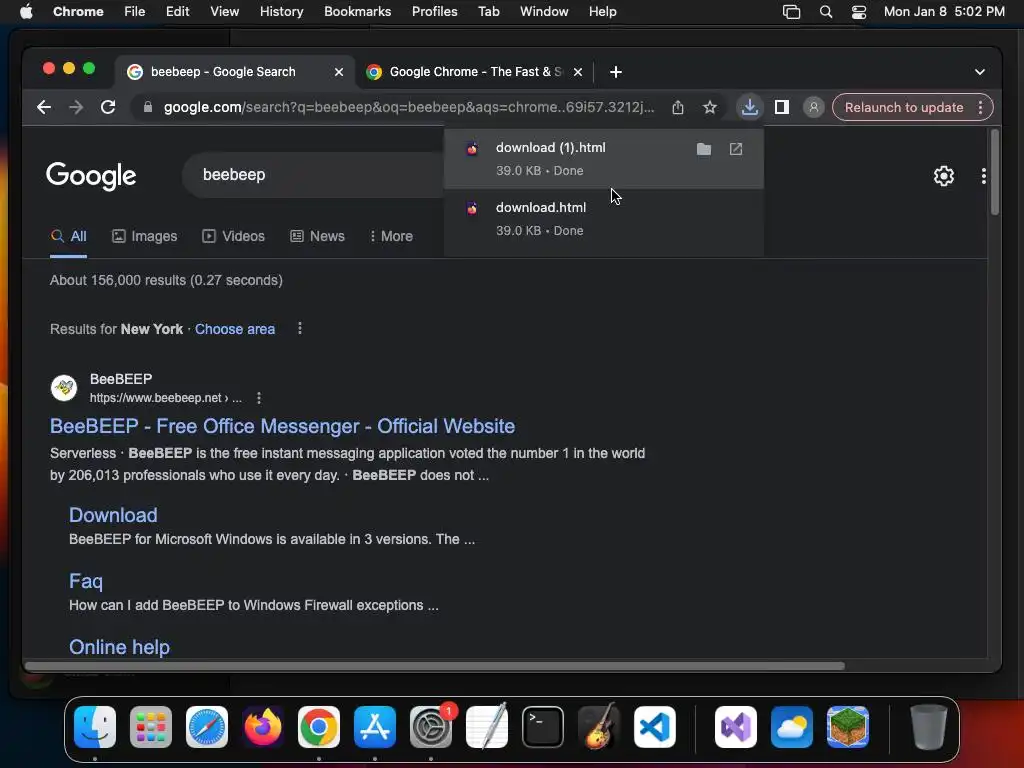1024x768 pixels.
Task: Open Google quick settings gear
Action: [944, 176]
